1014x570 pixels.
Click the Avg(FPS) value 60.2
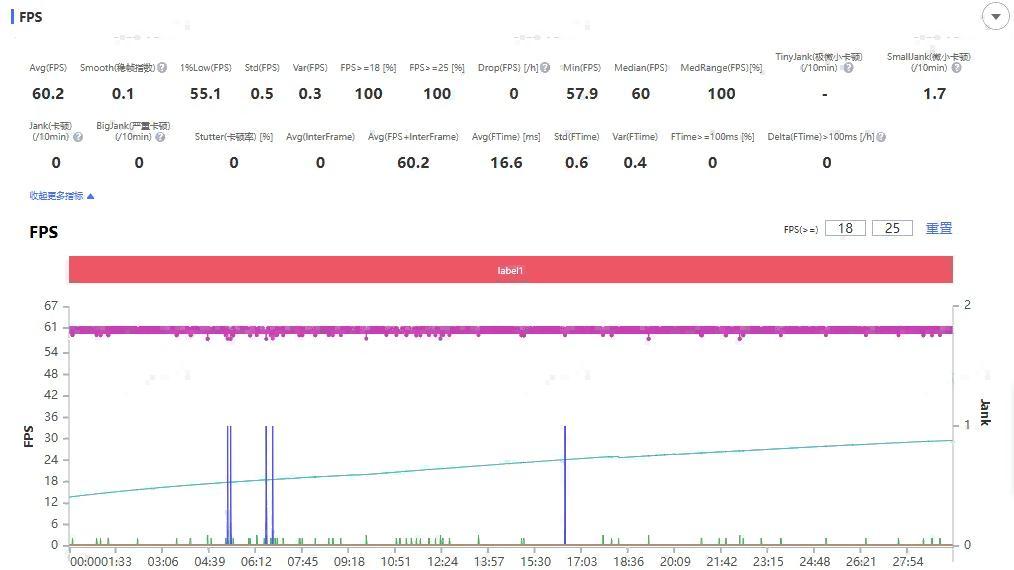47,94
